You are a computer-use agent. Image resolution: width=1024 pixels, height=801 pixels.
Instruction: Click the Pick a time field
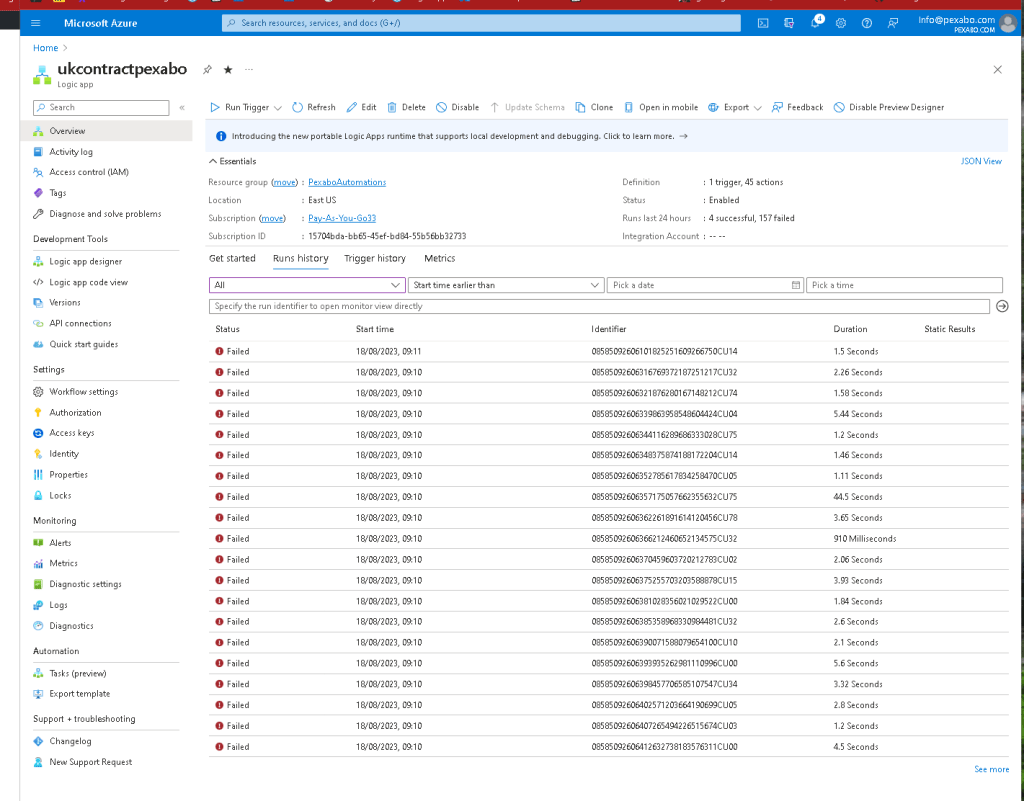pyautogui.click(x=904, y=285)
